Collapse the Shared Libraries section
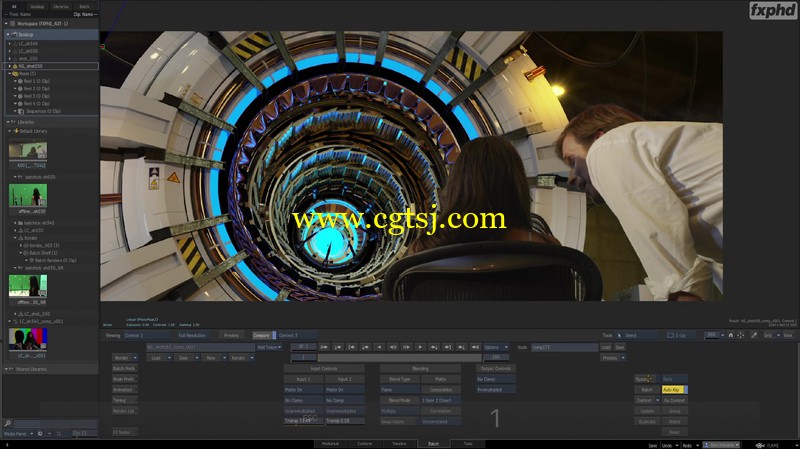 click(x=6, y=369)
